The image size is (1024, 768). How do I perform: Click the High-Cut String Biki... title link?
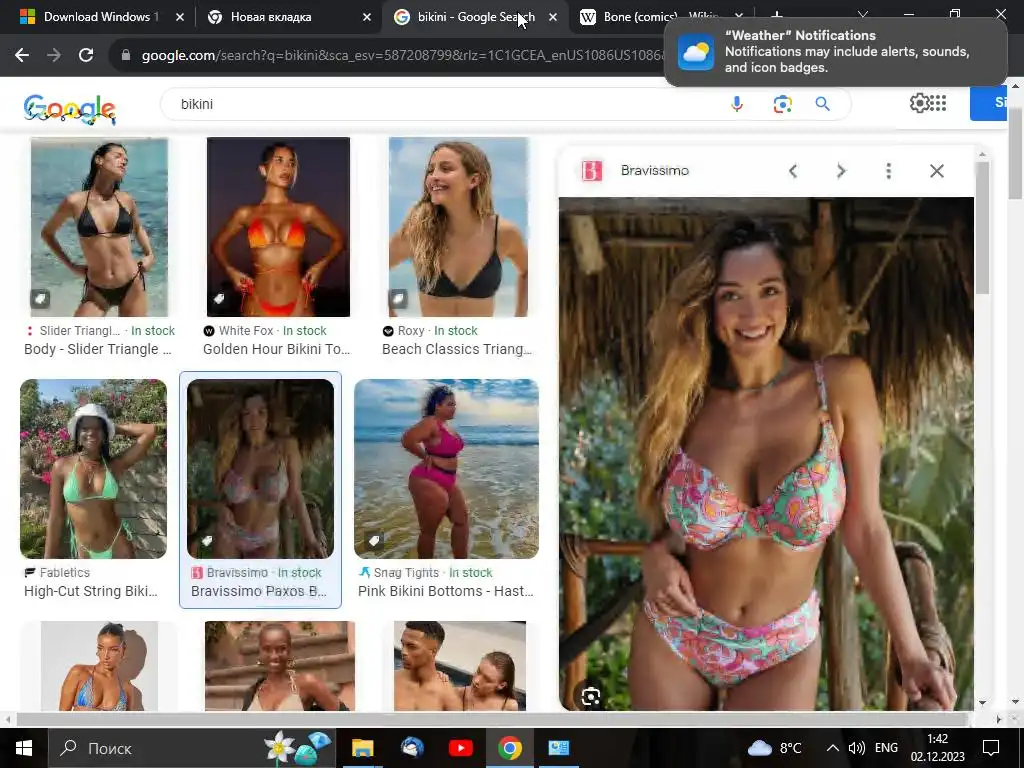tap(91, 592)
